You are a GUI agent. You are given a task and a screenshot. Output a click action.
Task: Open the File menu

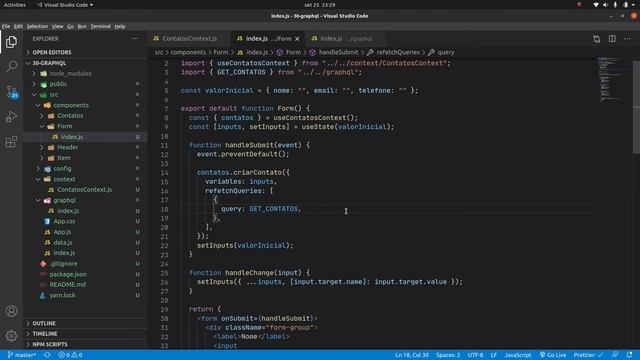point(6,27)
